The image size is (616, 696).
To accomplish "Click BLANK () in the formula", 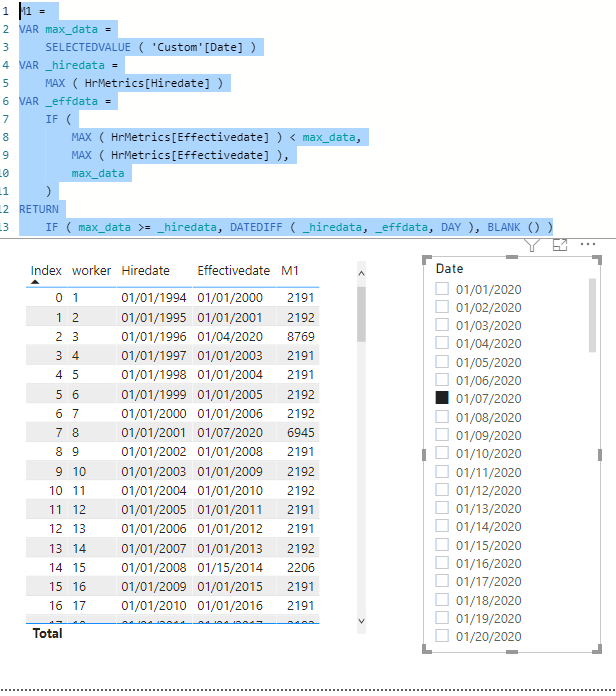I will (513, 227).
